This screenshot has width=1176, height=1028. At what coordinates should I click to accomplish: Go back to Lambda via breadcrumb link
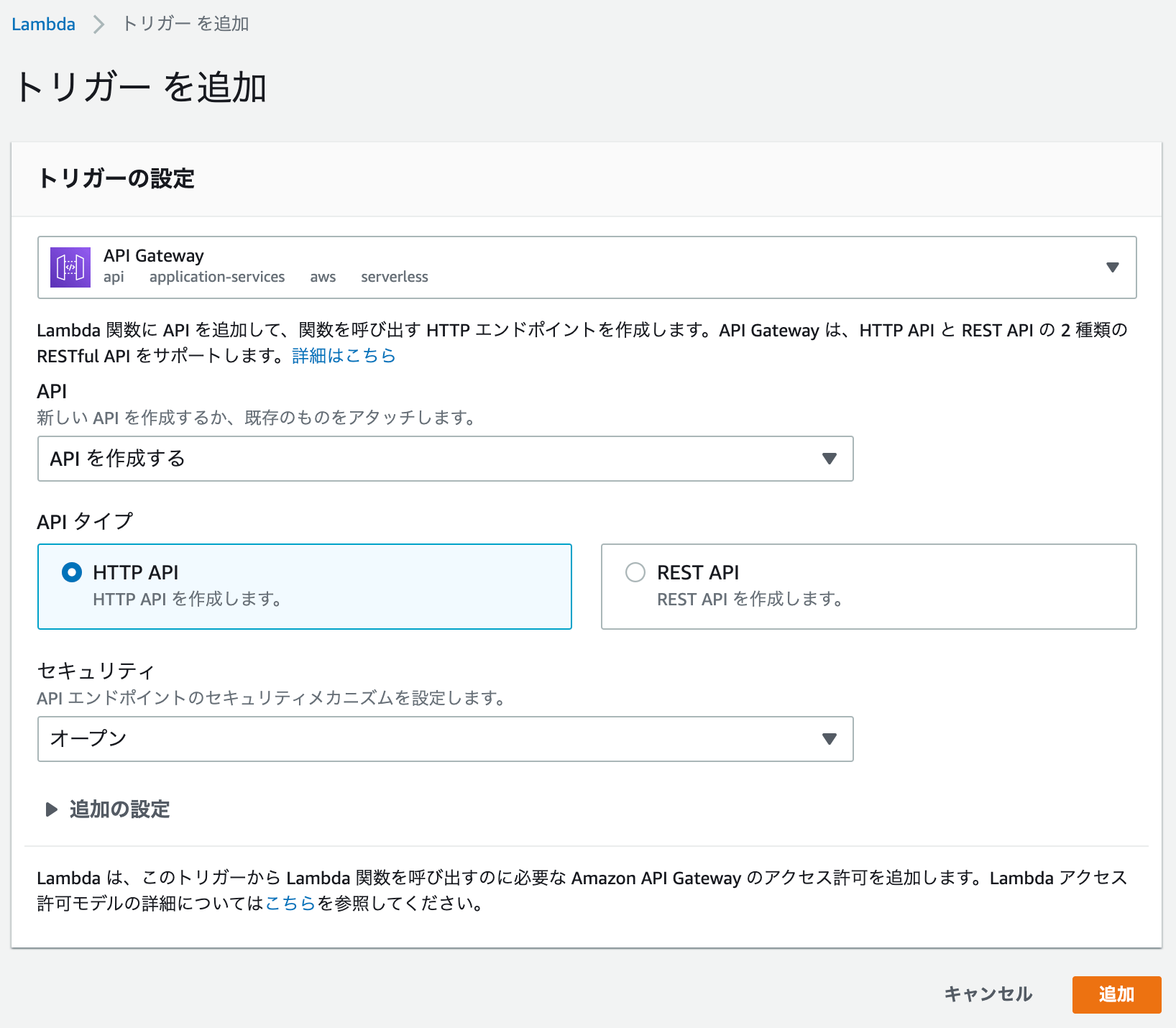pyautogui.click(x=43, y=24)
